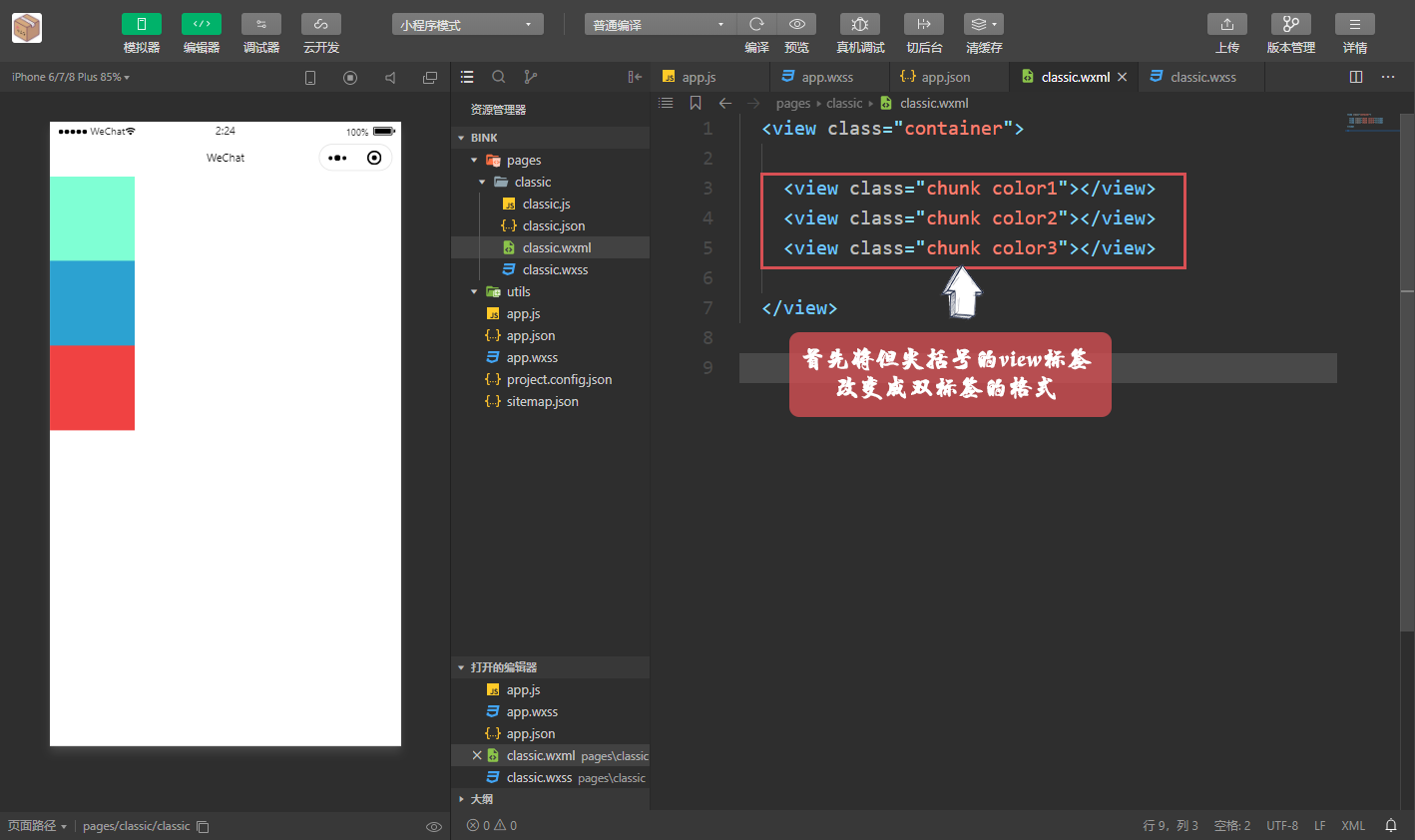Open cloud development (云开发)
Screen dimensions: 1415x840
(x=320, y=24)
